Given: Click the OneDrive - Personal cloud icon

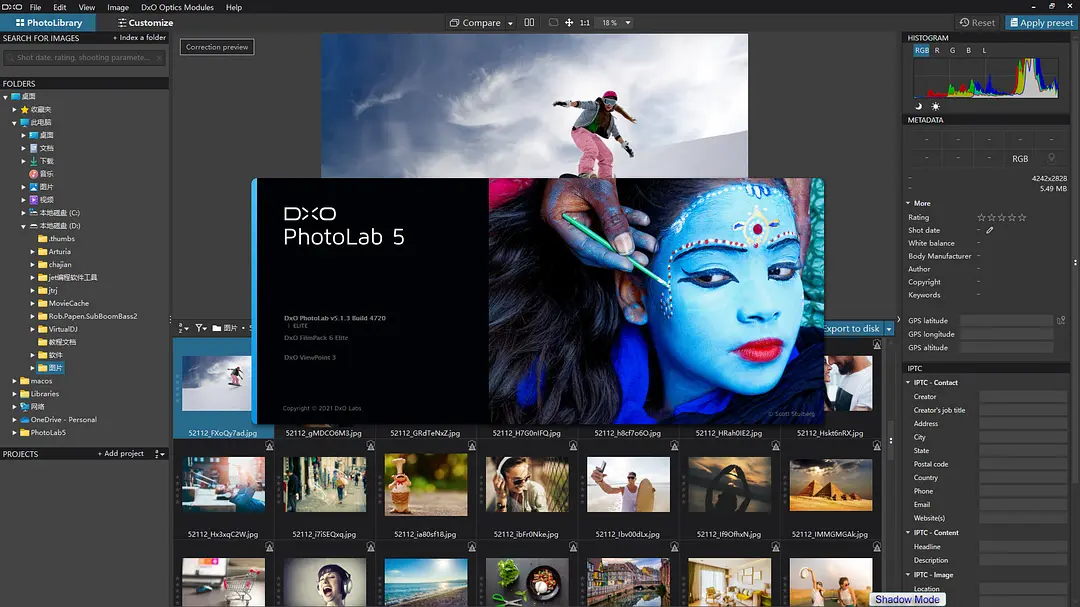Looking at the screenshot, I should coord(25,420).
